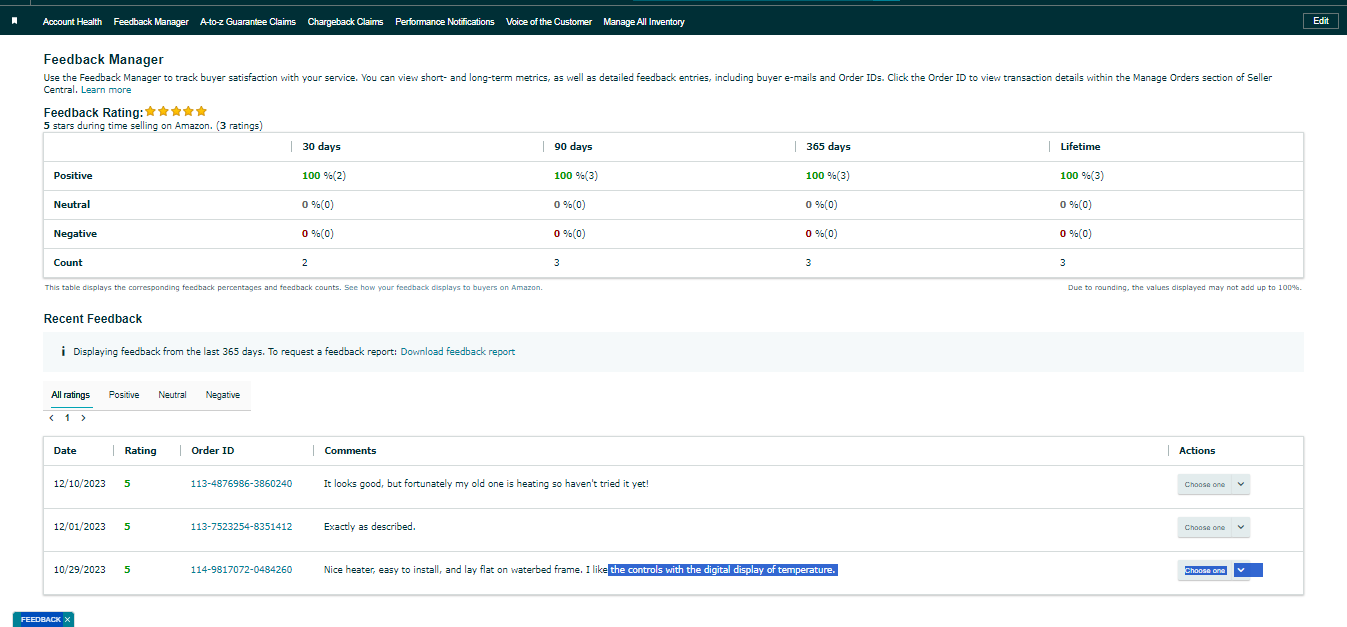1347x627 pixels.
Task: Click the Count row label
Action: 68,263
